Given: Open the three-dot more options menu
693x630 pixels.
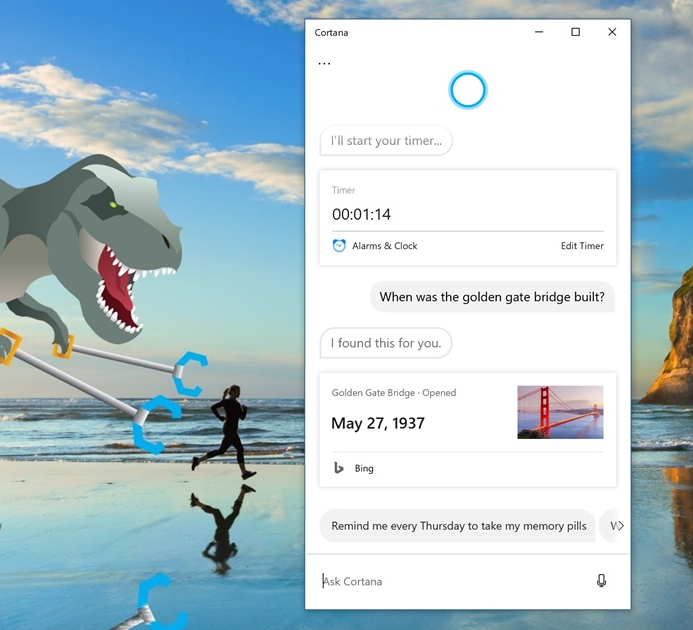Looking at the screenshot, I should pos(324,64).
